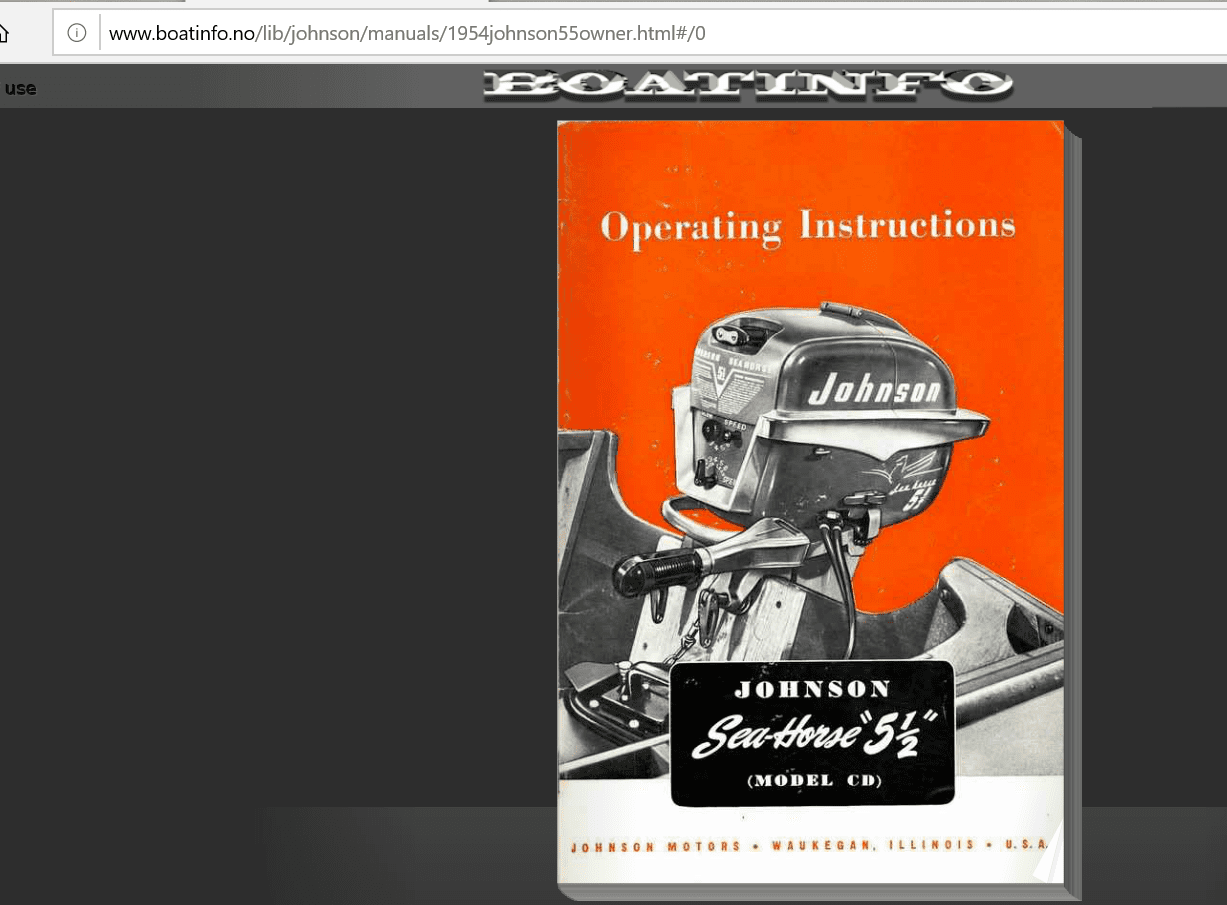
Task: Click the browser home icon
Action: tap(3, 33)
